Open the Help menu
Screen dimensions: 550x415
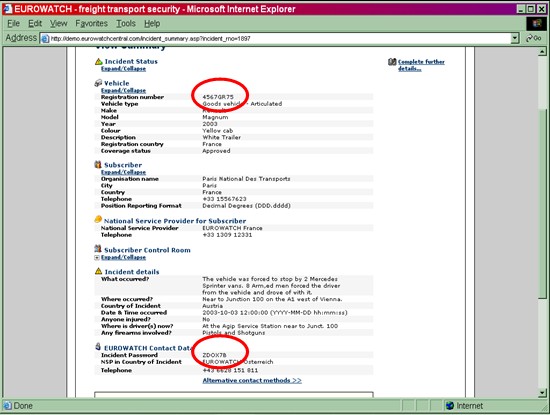(152, 24)
